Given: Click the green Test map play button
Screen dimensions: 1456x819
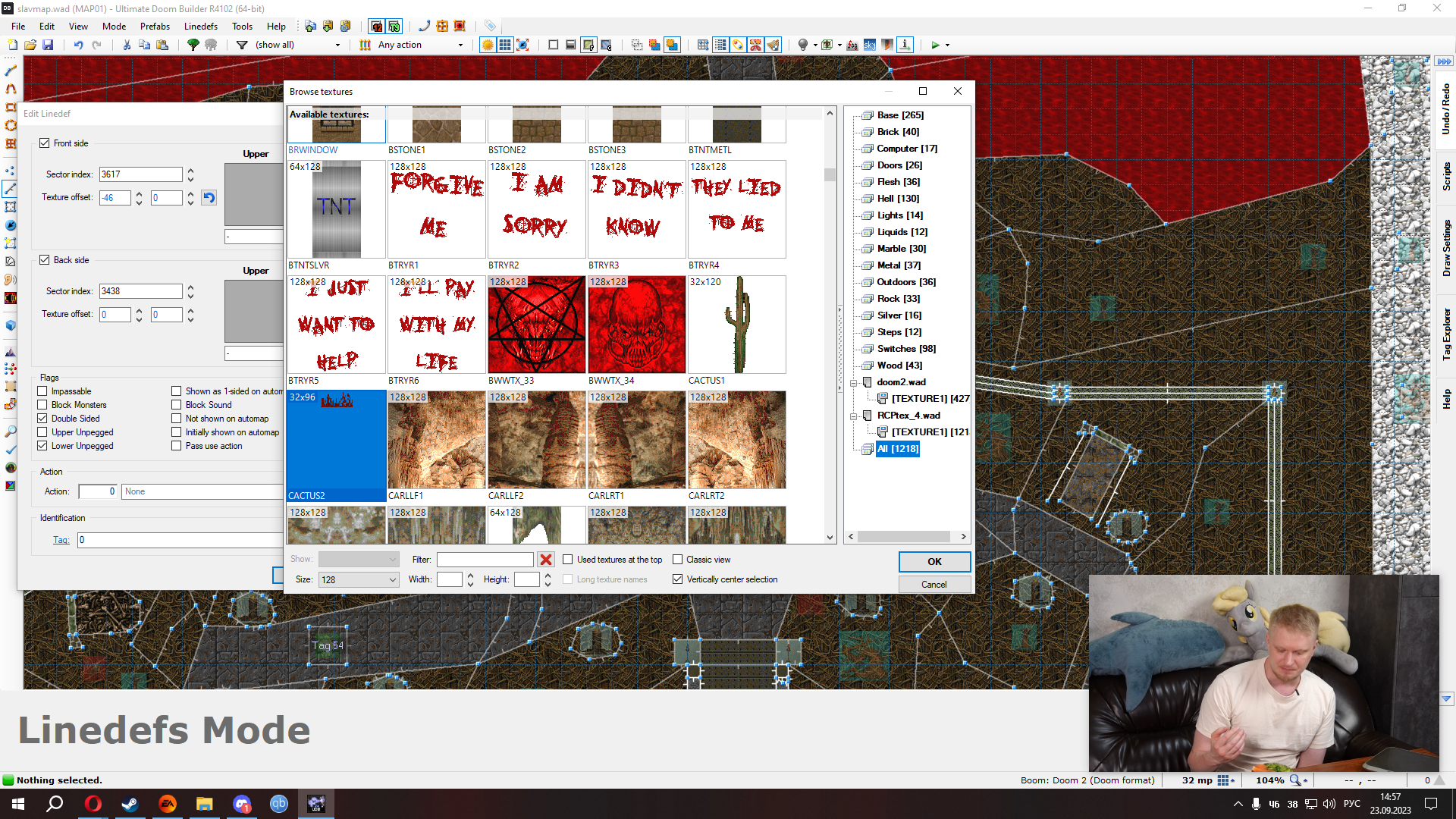Looking at the screenshot, I should (935, 45).
